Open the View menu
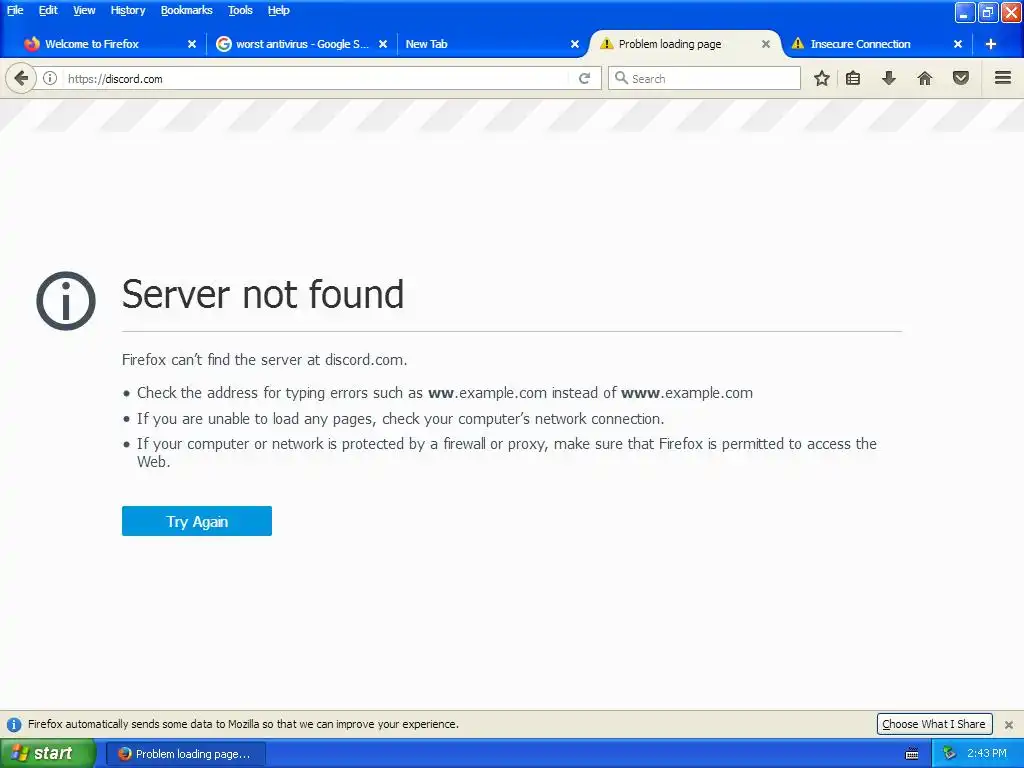The width and height of the screenshot is (1024, 768). point(84,10)
